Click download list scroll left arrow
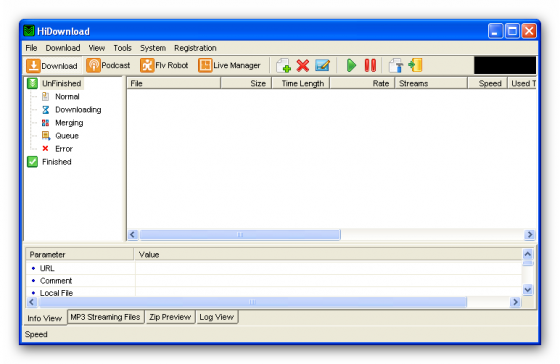The height and width of the screenshot is (364, 560). pos(133,235)
